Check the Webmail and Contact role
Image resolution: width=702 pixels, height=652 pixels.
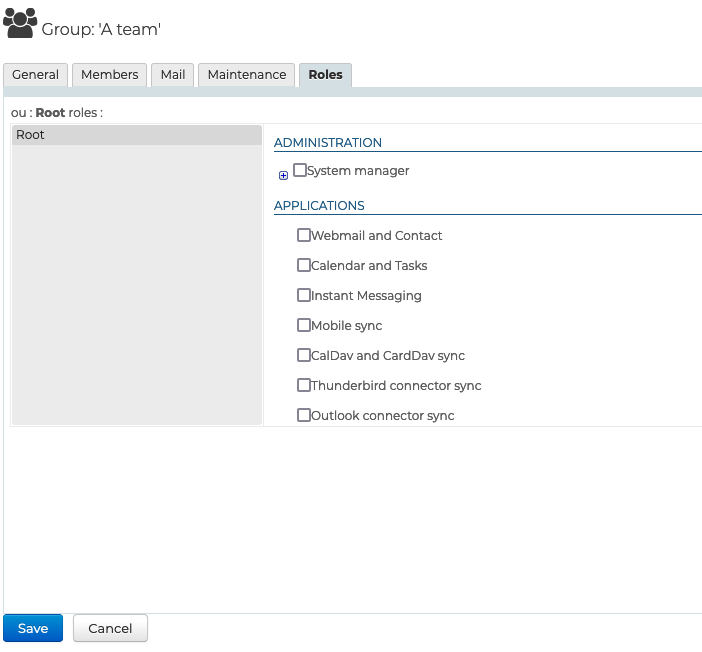pos(304,236)
